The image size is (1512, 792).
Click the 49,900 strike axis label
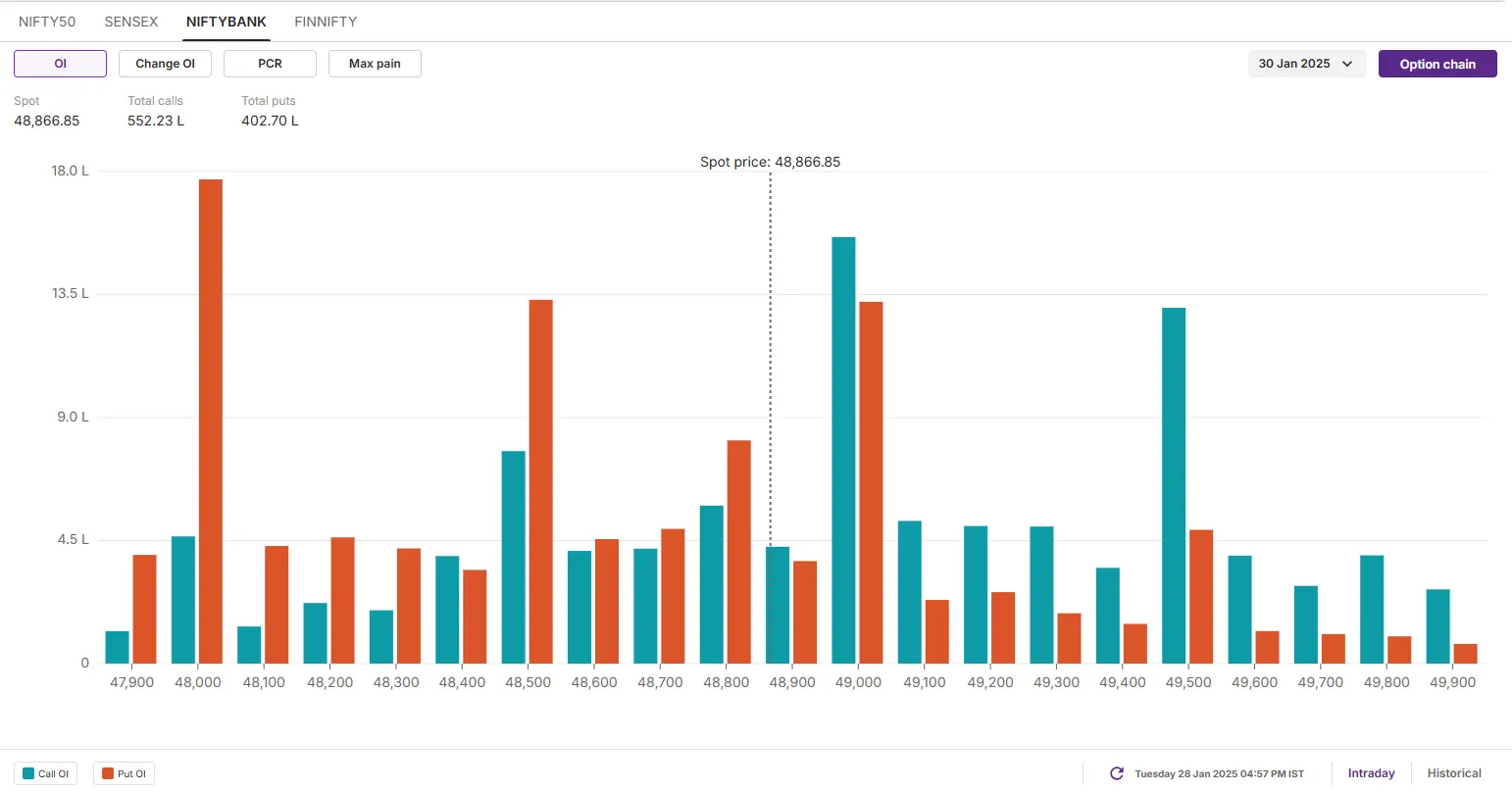pos(1452,682)
